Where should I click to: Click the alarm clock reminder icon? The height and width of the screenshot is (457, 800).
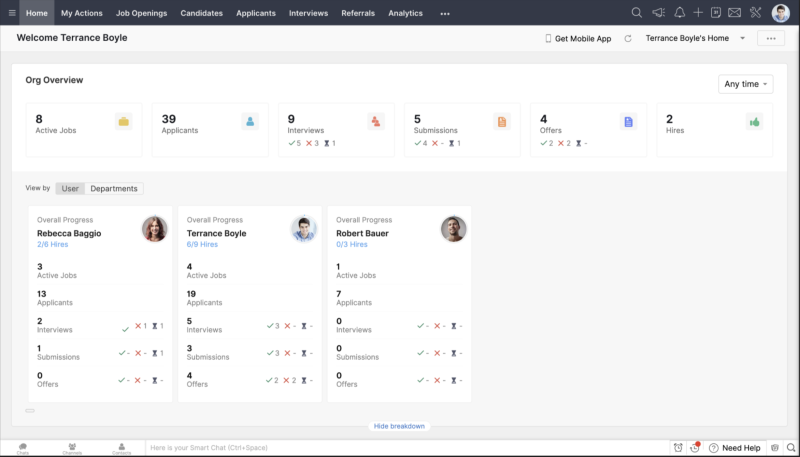tap(678, 448)
